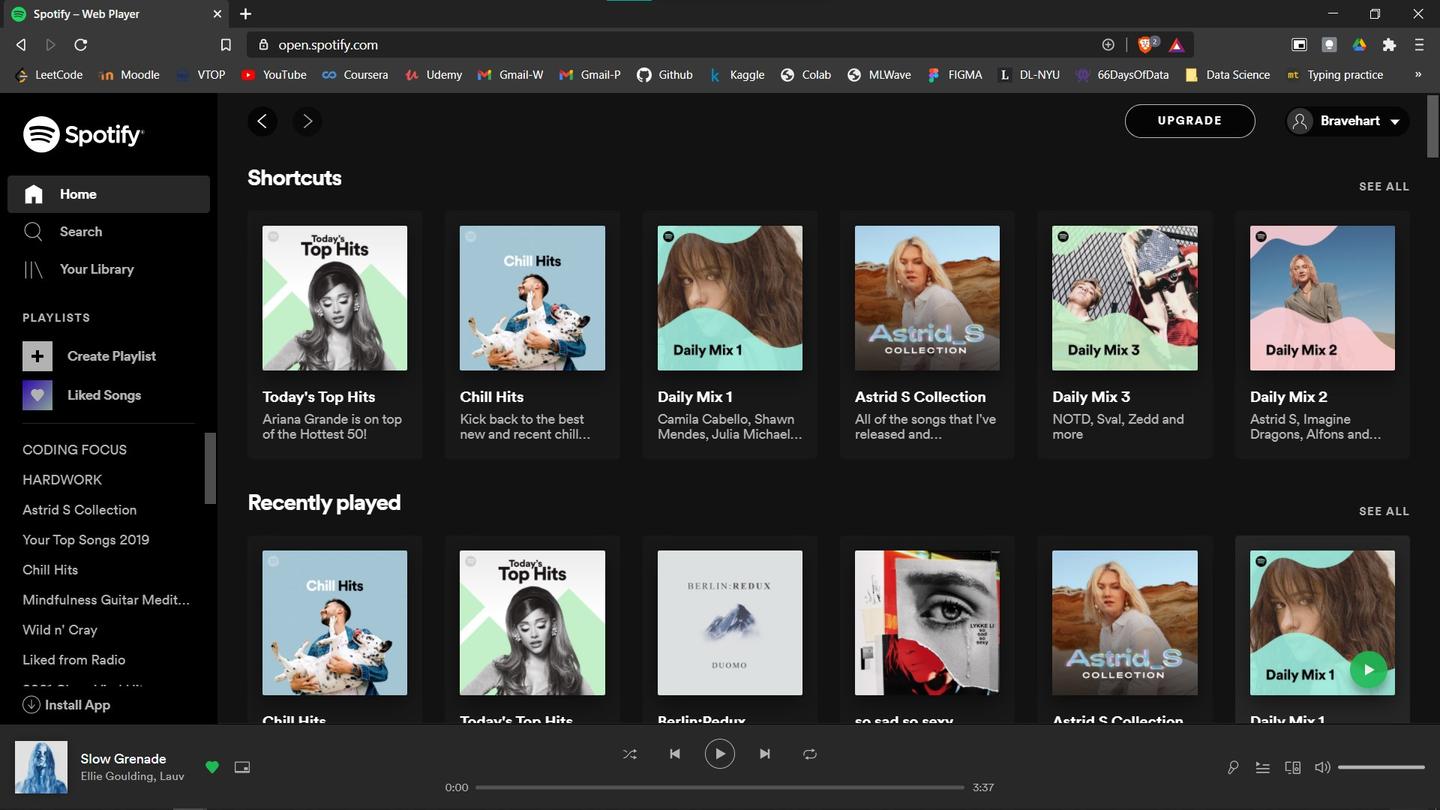This screenshot has width=1440, height=810.
Task: Expand the bookmarks overflow chevron
Action: [x=1418, y=75]
